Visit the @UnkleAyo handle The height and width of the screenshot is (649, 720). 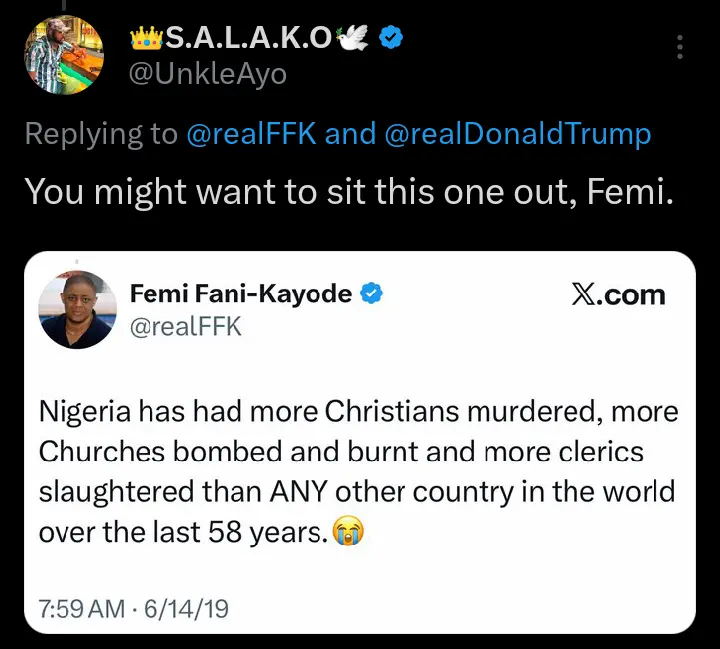[x=208, y=72]
